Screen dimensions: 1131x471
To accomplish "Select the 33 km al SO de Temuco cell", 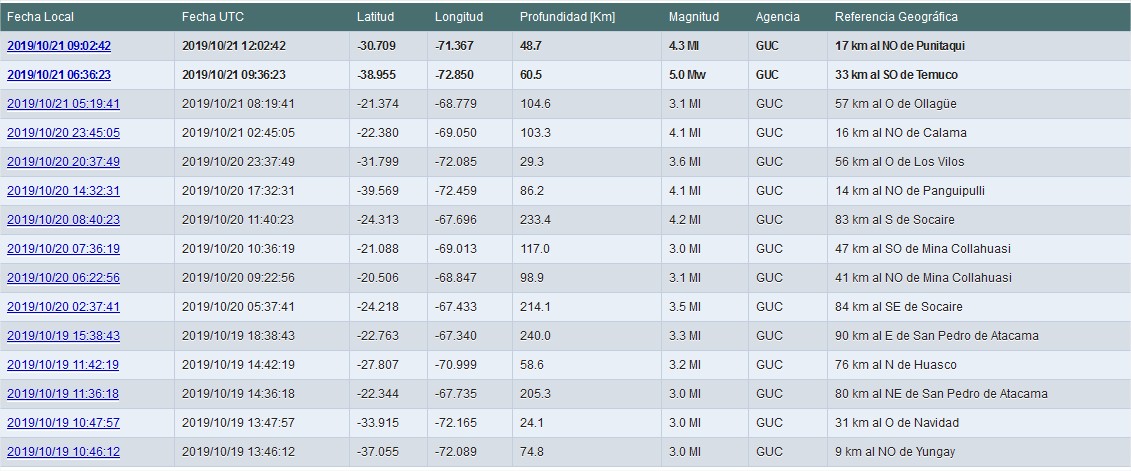I will coord(896,74).
